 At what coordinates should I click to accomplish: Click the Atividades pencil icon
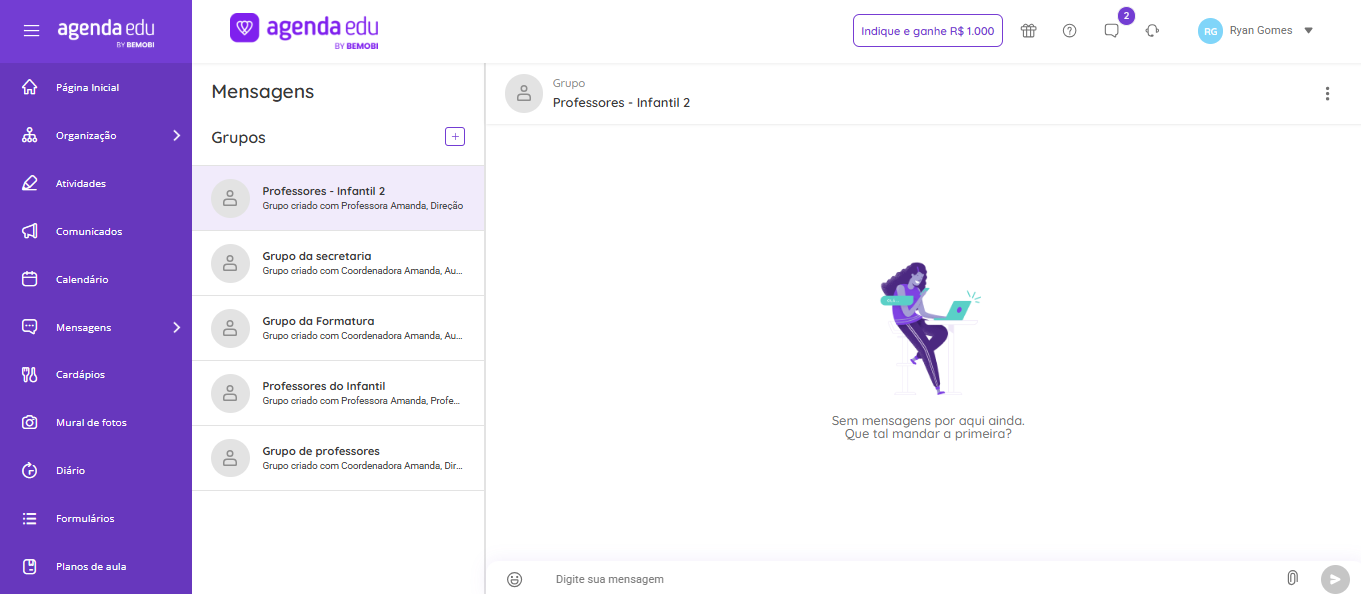point(30,183)
